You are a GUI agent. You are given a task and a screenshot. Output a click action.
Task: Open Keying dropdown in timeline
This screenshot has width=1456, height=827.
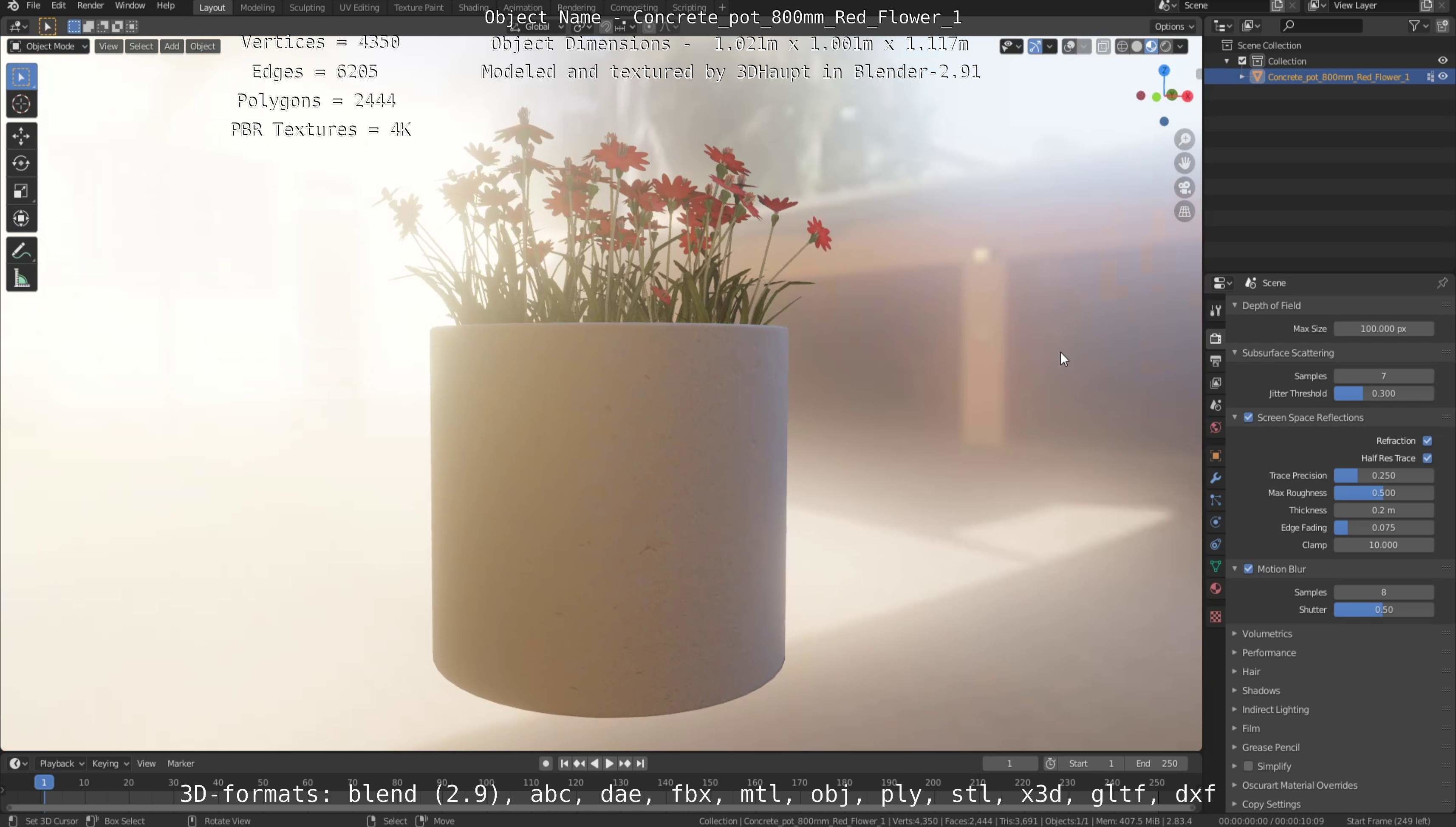pos(110,763)
